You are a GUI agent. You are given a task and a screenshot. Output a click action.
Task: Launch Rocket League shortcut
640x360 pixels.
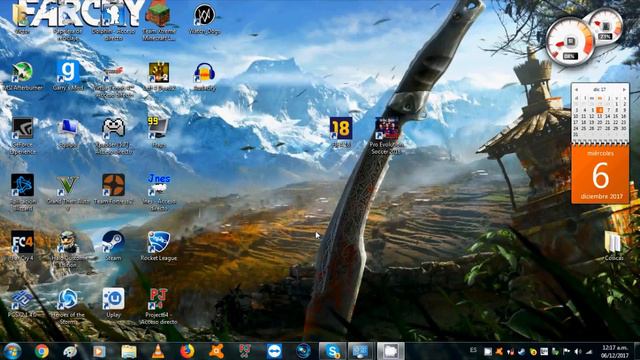[159, 242]
